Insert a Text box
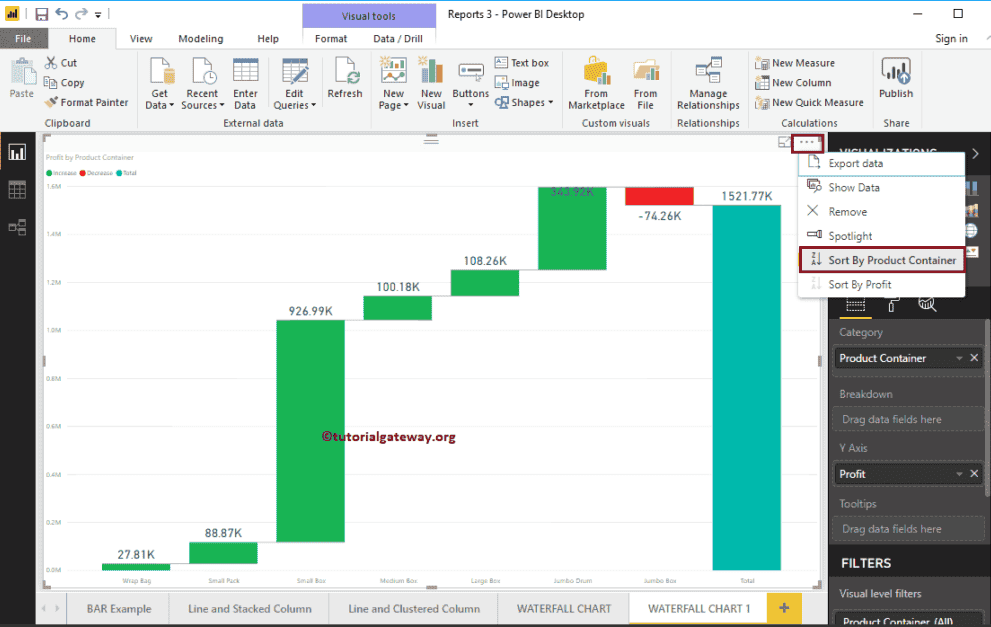 pyautogui.click(x=522, y=63)
